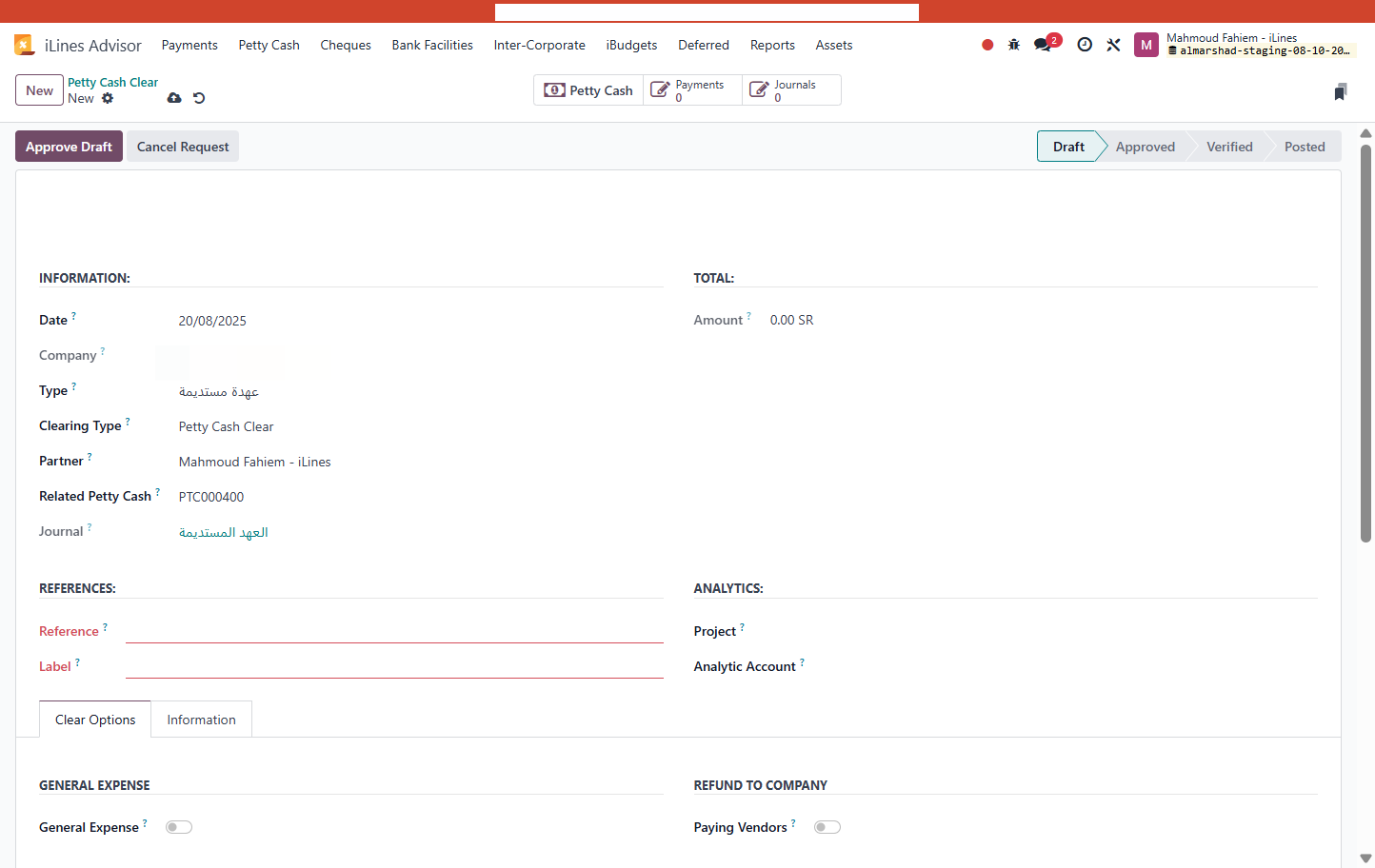
Task: Open the gear actions menu beside New
Action: [108, 98]
